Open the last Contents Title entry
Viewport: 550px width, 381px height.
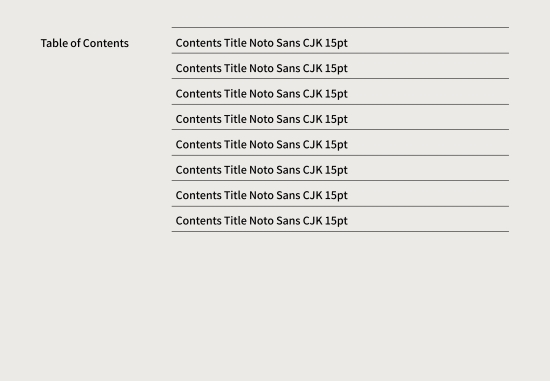(x=340, y=219)
